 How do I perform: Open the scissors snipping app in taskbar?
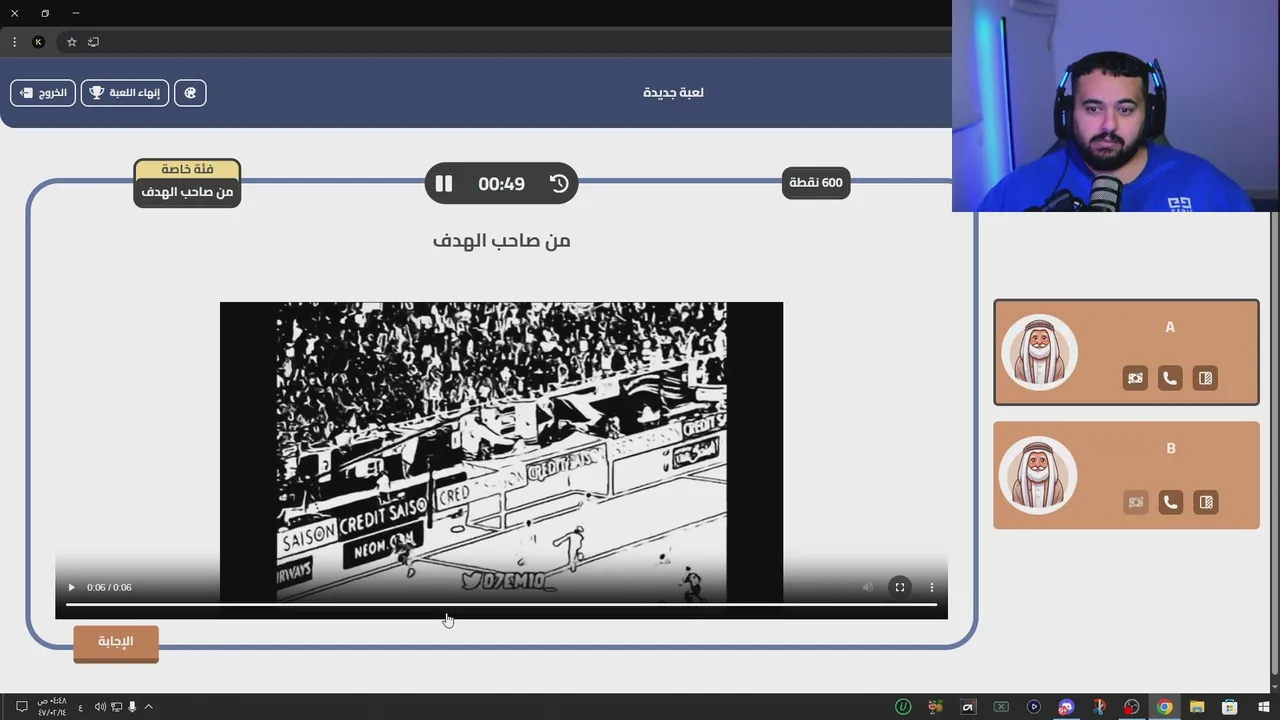coord(1099,707)
